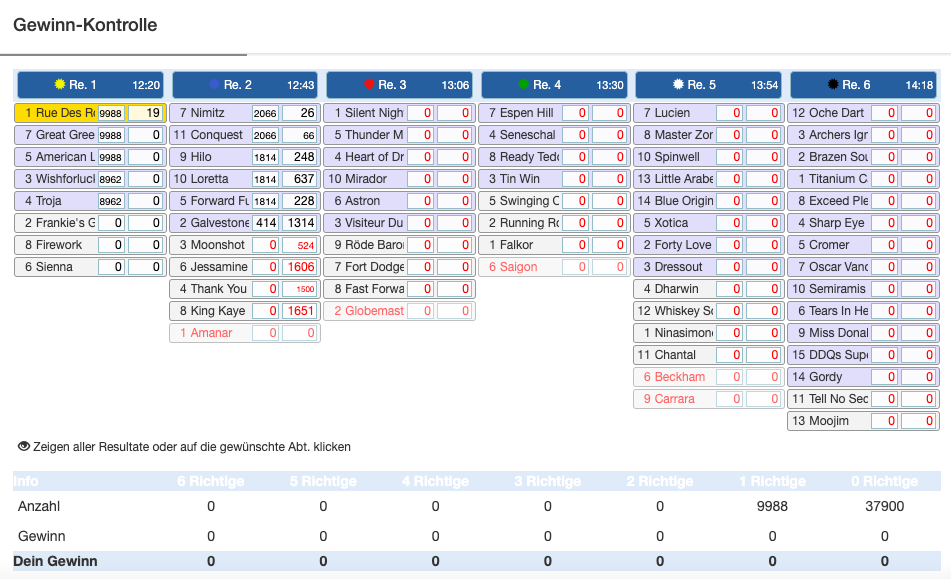The image size is (951, 579).
Task: Select horse 10 Loretta
Action: pos(245,179)
